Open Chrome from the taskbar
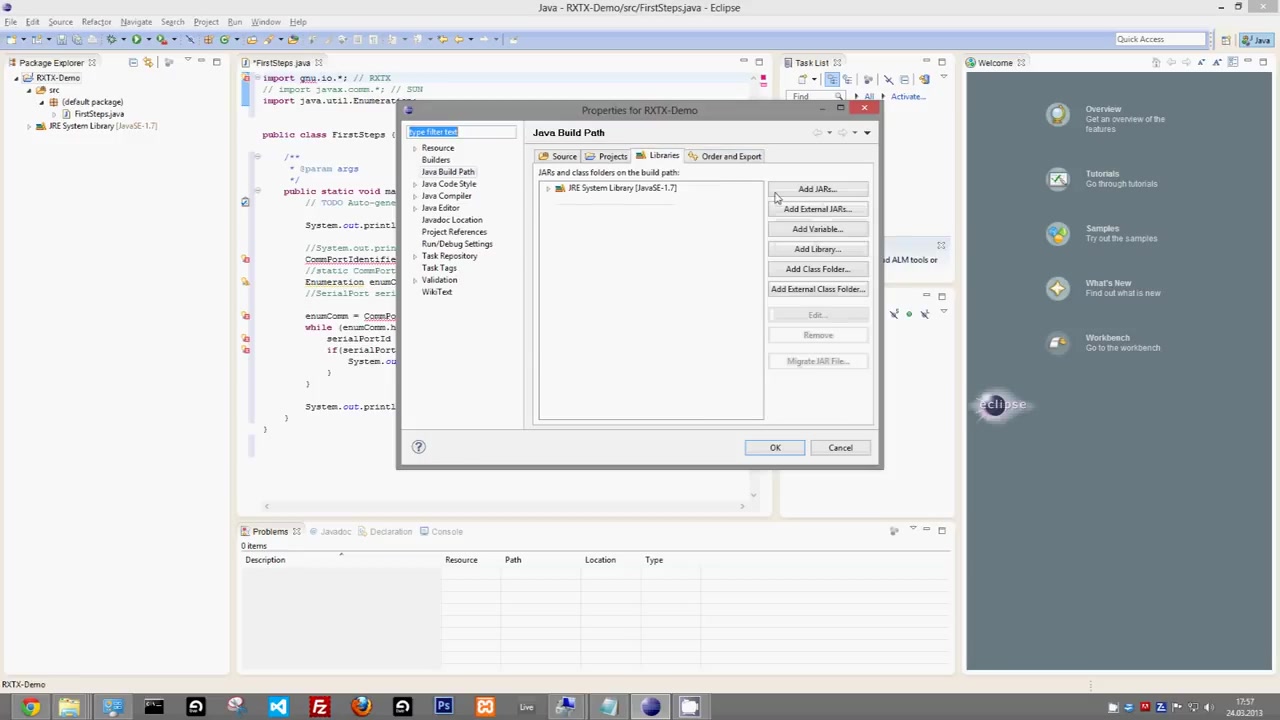 30,707
